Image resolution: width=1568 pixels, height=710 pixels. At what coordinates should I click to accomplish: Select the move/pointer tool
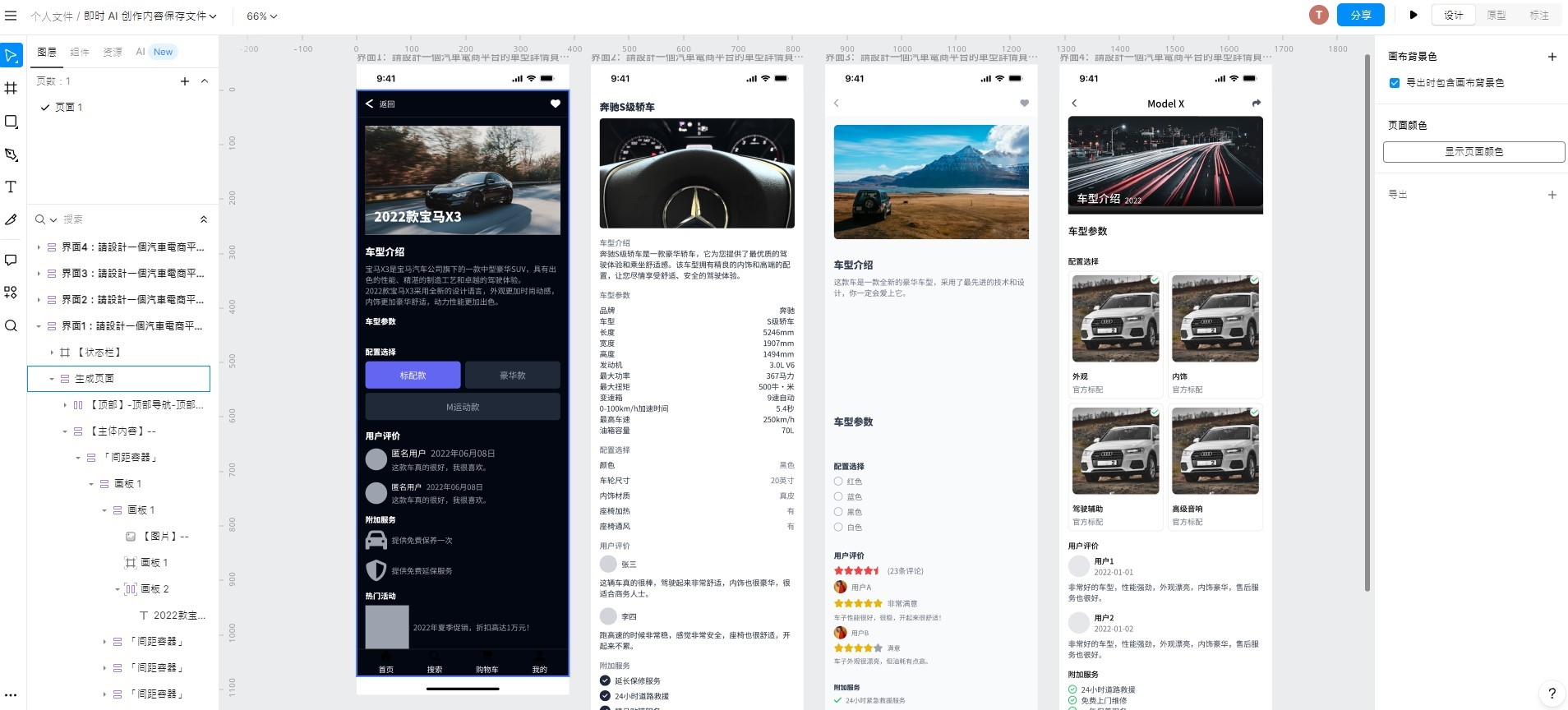pos(11,56)
